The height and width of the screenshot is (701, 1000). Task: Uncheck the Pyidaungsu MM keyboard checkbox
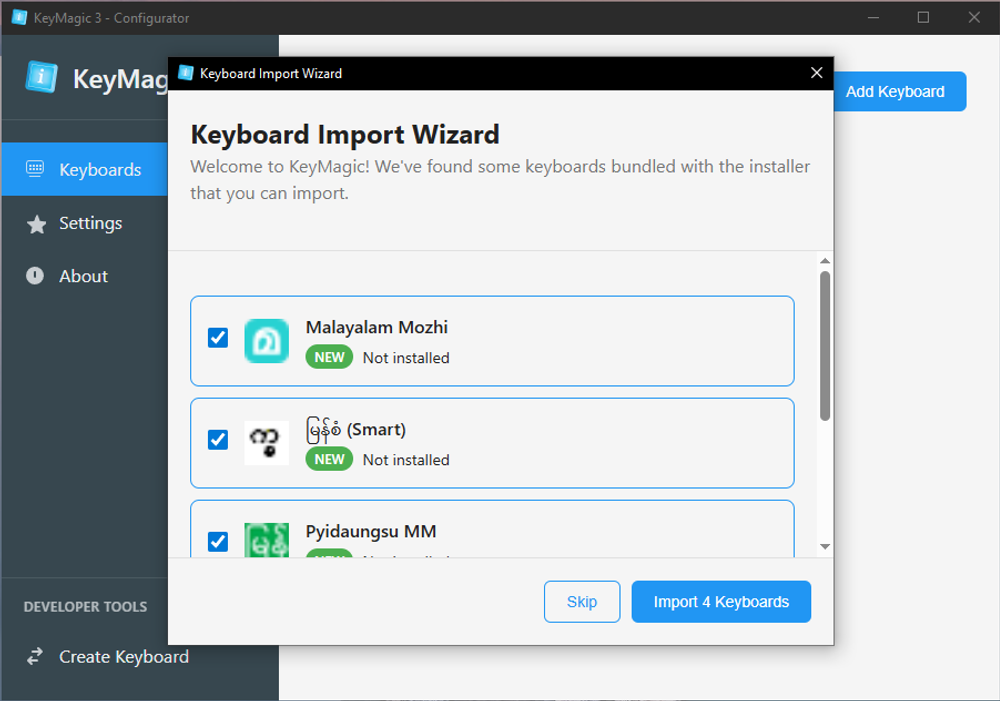coord(217,542)
